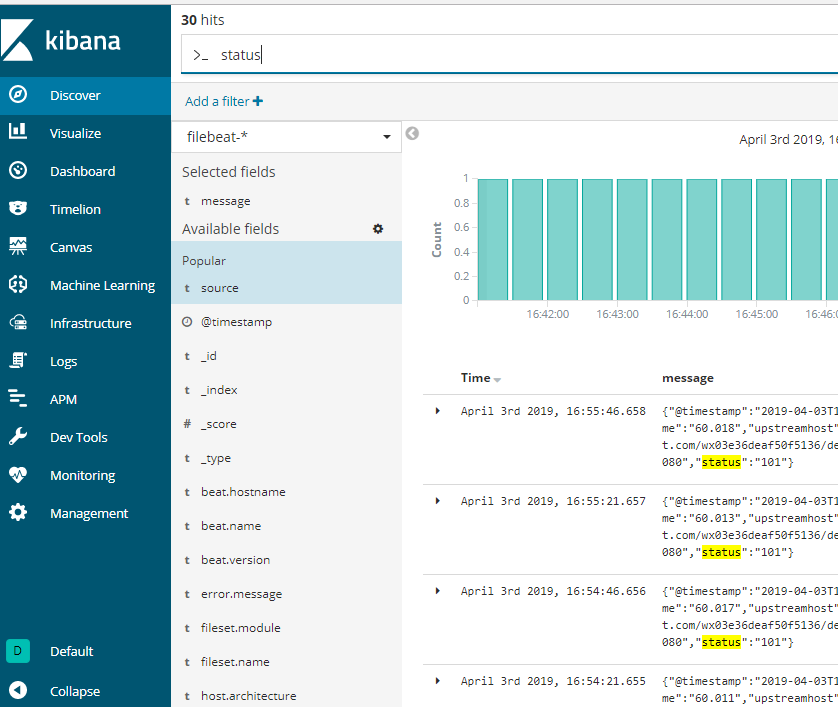
Task: Go to Monitoring in sidebar
Action: 83,476
